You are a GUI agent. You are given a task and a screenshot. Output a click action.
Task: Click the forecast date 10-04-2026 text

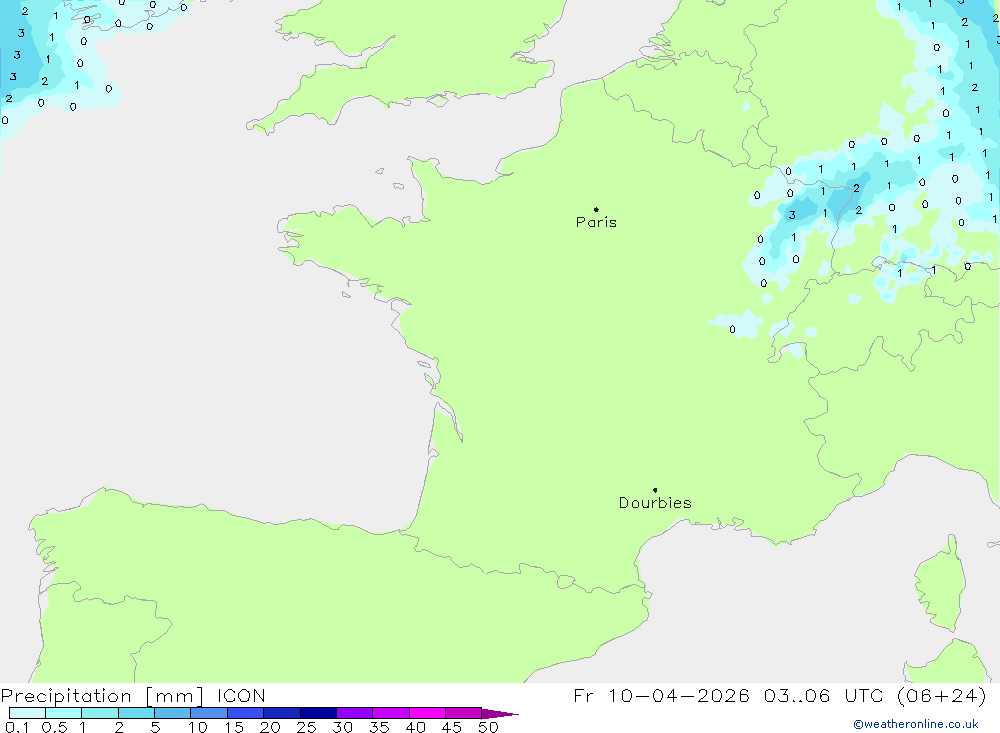pyautogui.click(x=684, y=696)
